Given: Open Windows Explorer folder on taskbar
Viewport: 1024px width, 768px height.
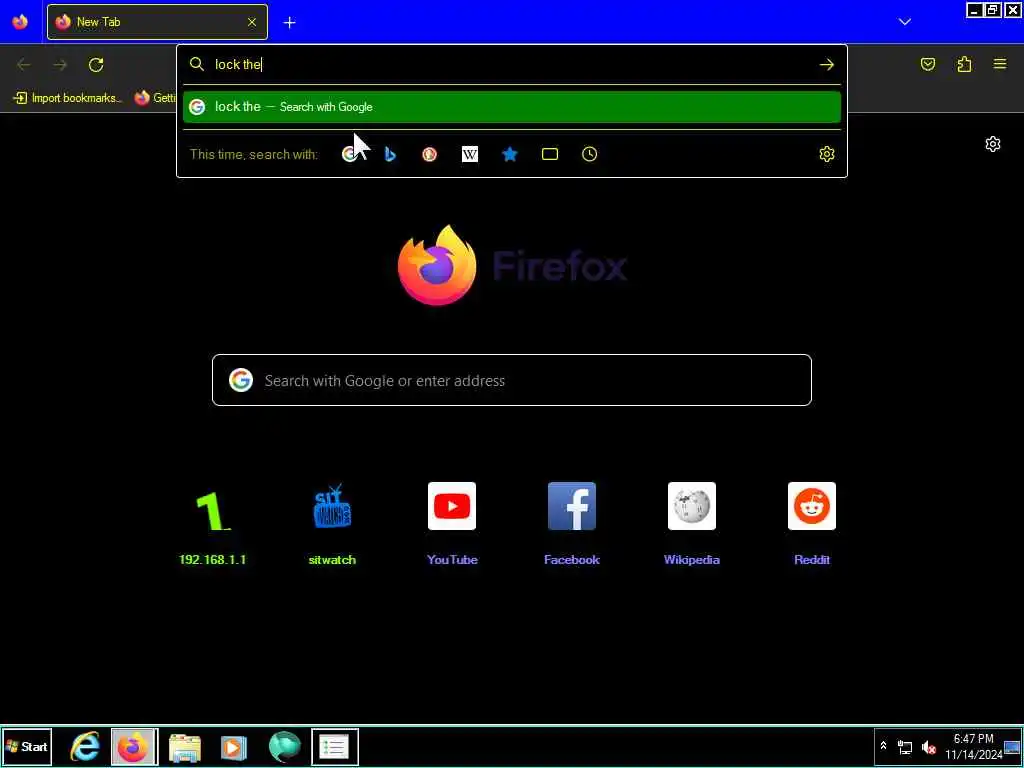Looking at the screenshot, I should (185, 747).
